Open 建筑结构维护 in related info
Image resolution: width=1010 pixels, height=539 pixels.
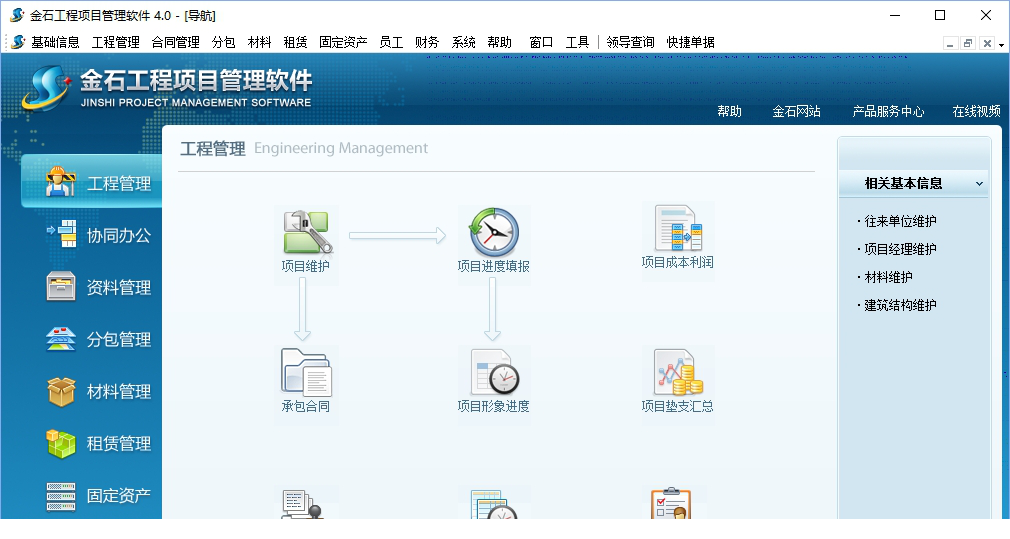coord(900,305)
